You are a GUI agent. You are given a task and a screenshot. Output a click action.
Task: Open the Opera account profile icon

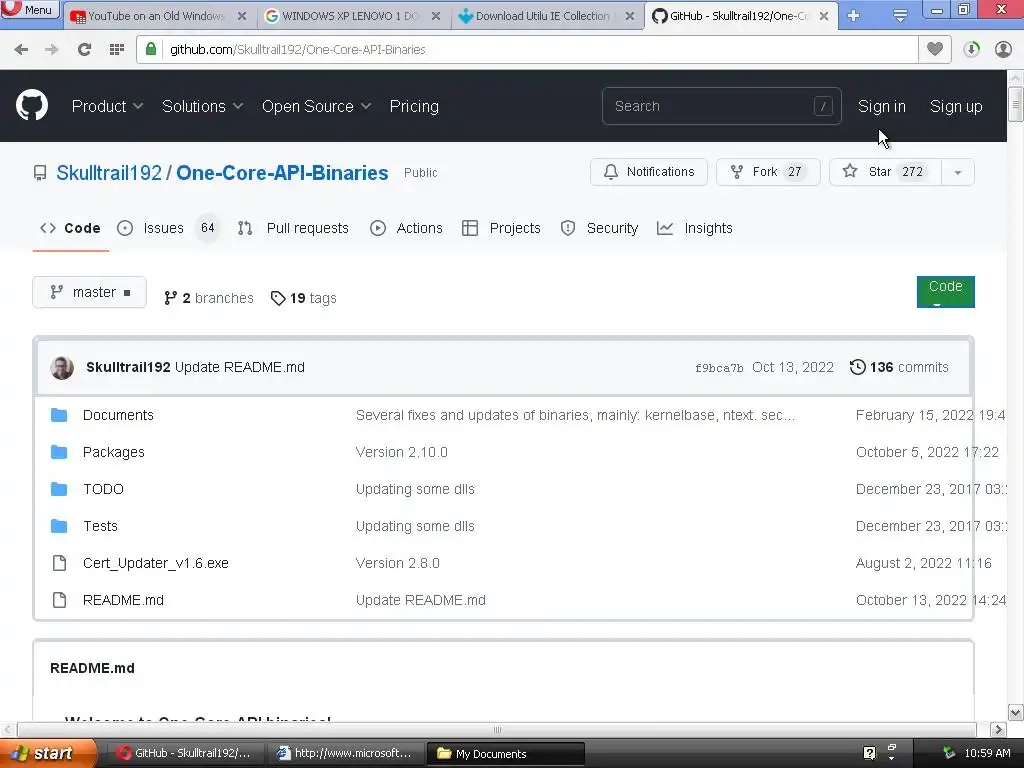[1003, 50]
